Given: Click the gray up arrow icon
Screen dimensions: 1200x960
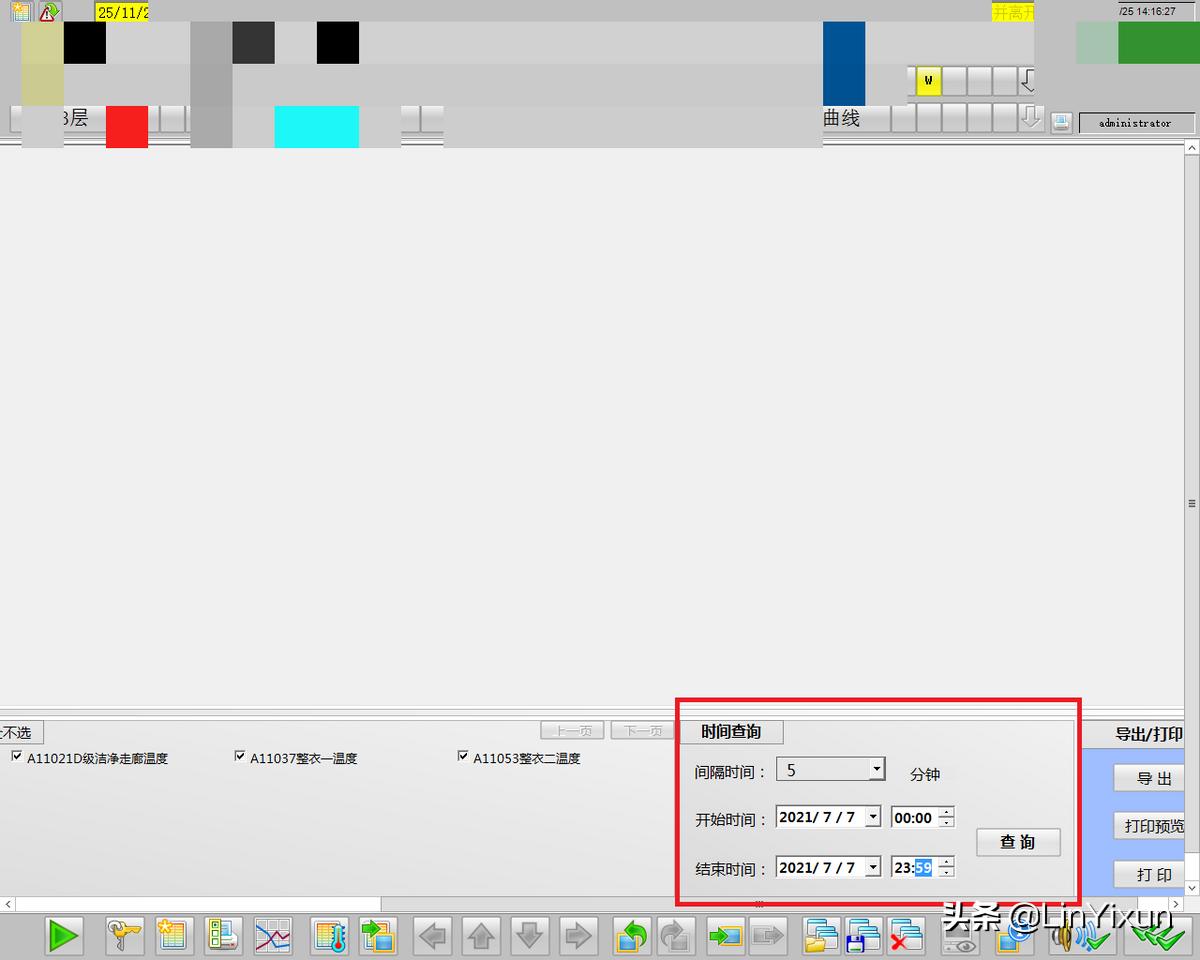Looking at the screenshot, I should (x=482, y=936).
